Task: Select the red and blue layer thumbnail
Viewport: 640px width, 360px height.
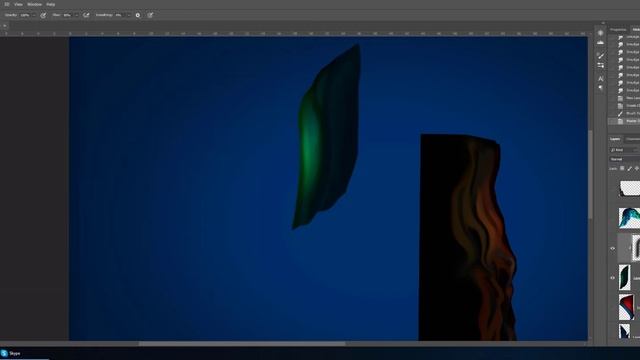Action: [x=627, y=307]
